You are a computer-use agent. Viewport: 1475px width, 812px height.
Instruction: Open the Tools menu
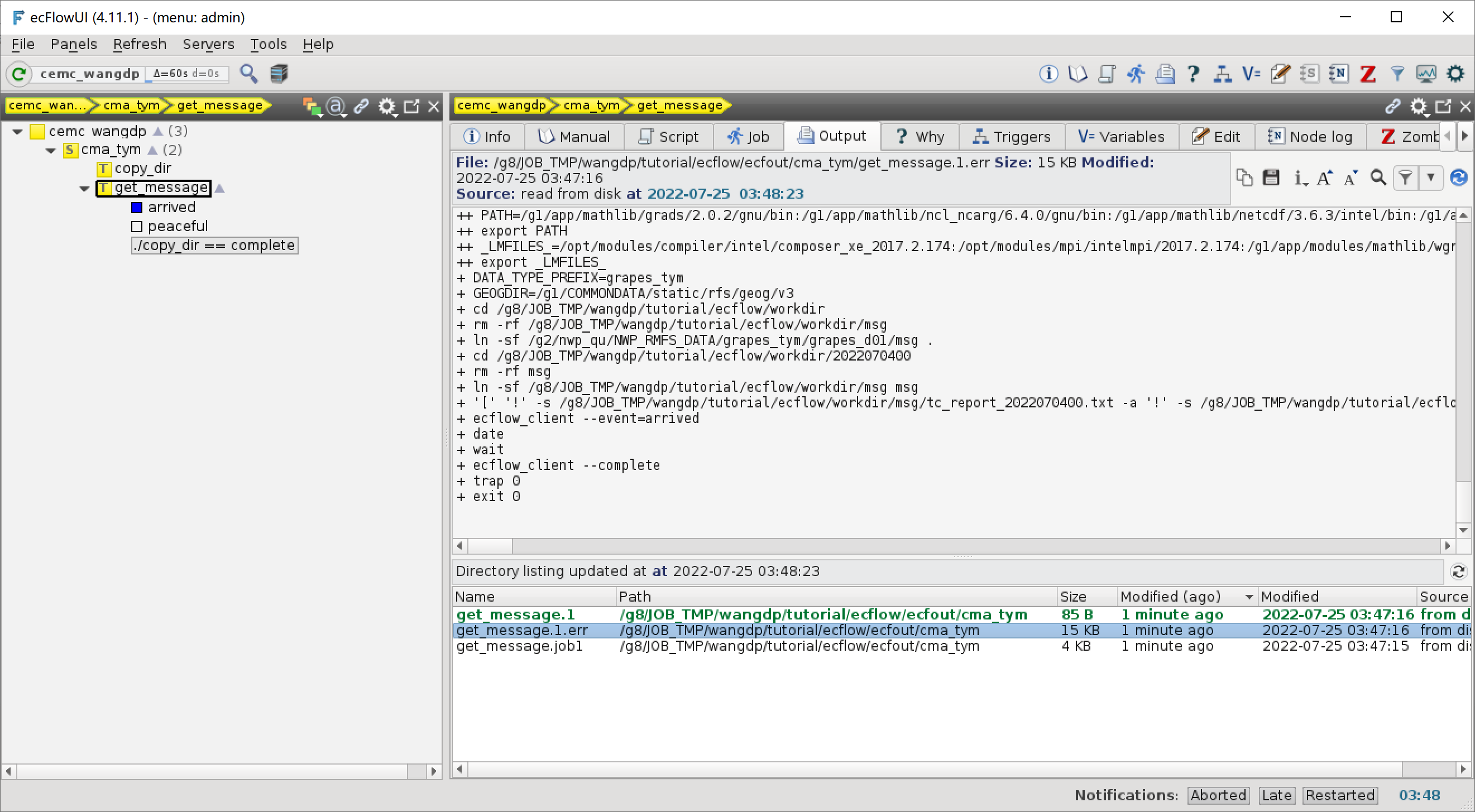click(268, 44)
